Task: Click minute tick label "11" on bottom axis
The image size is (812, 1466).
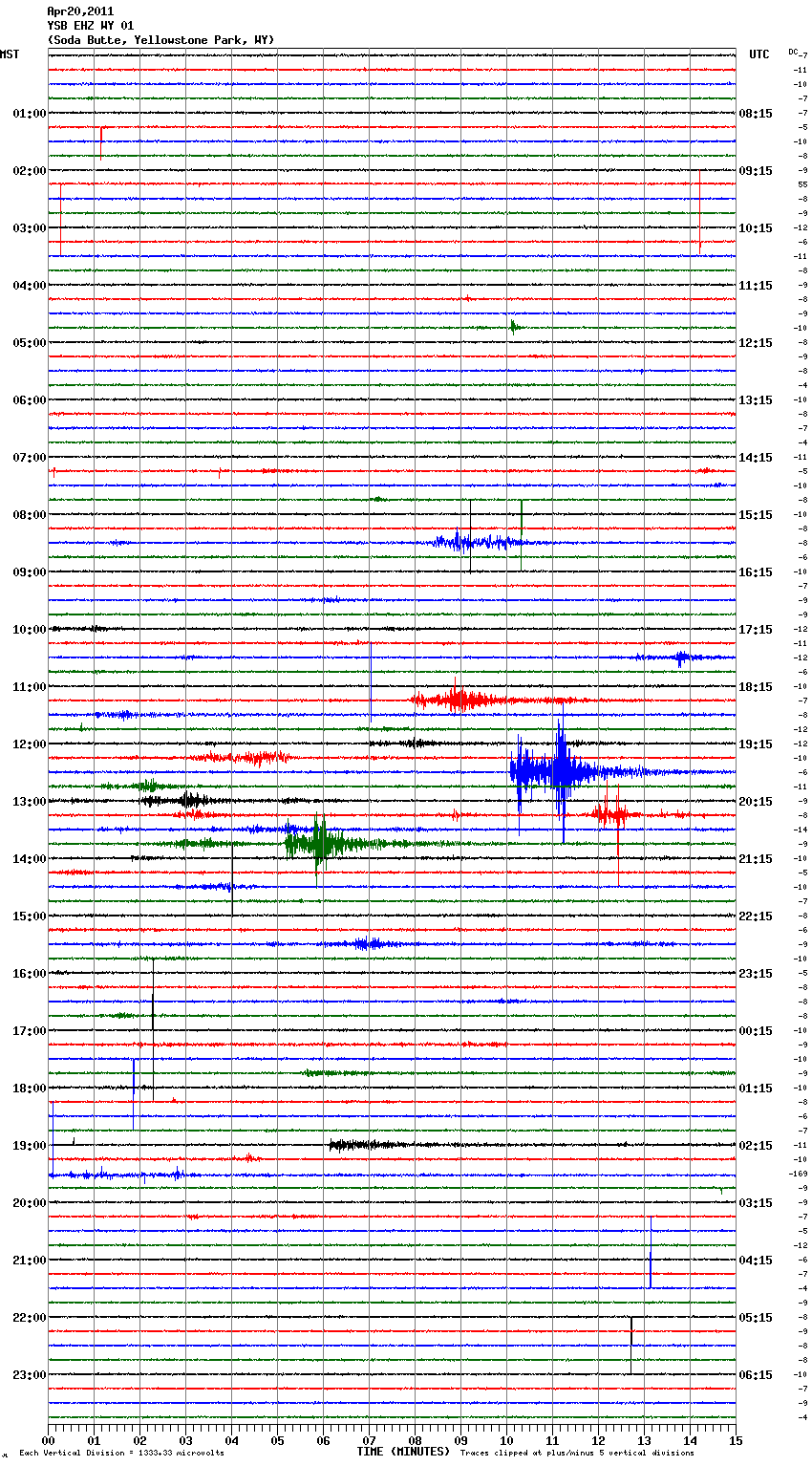Action: click(552, 1441)
